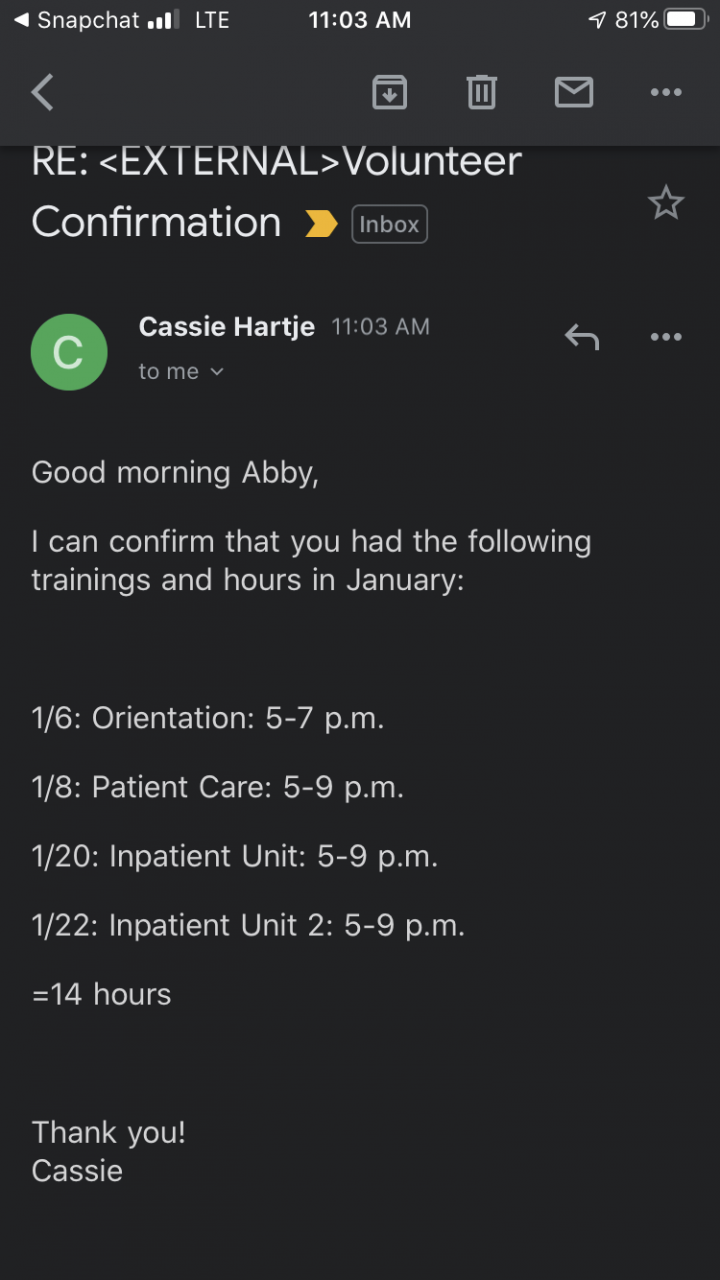720x1280 pixels.
Task: Tap the Inbox label tag
Action: tap(389, 224)
